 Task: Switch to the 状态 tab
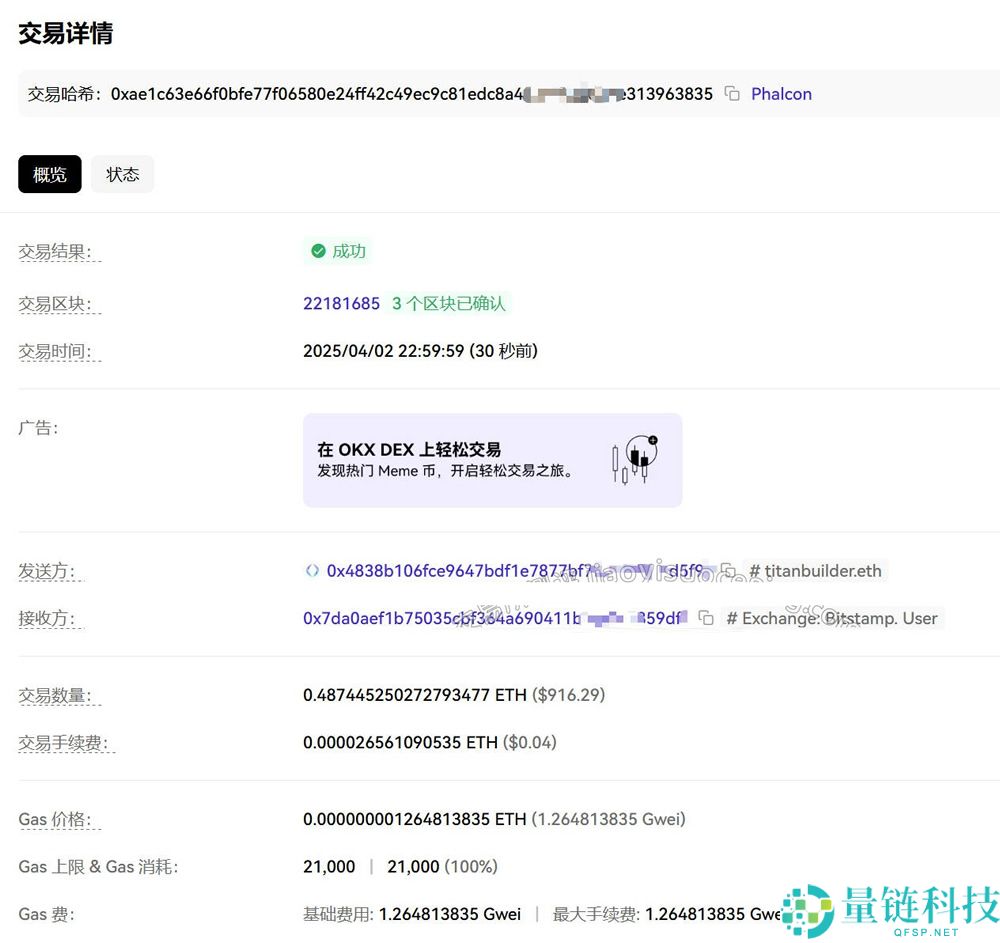point(122,174)
